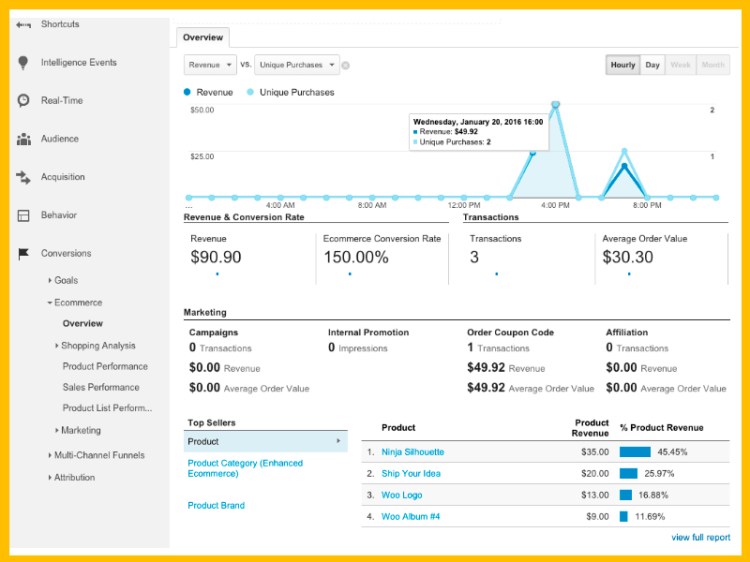The width and height of the screenshot is (750, 562).
Task: Select the Overview tab
Action: 203,37
